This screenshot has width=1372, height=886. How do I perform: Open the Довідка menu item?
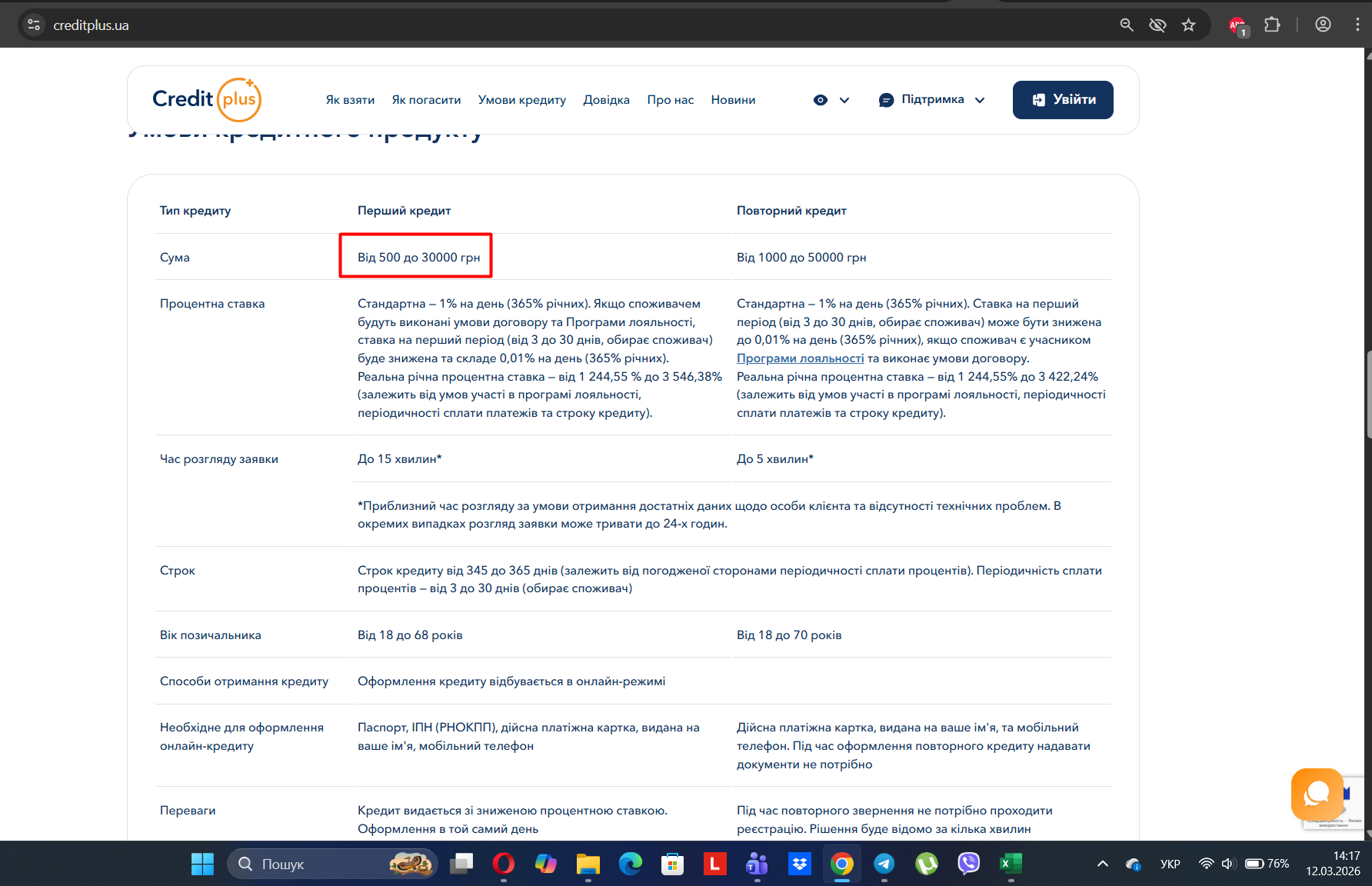click(606, 100)
